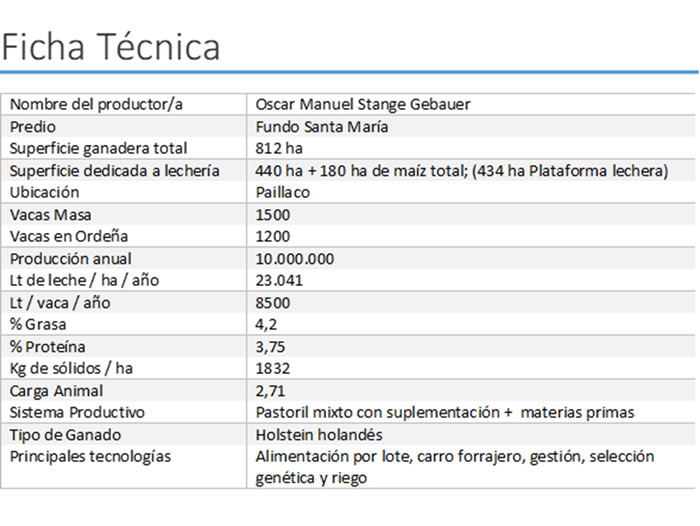
Task: Select the 23.041 litres value
Action: pos(280,281)
